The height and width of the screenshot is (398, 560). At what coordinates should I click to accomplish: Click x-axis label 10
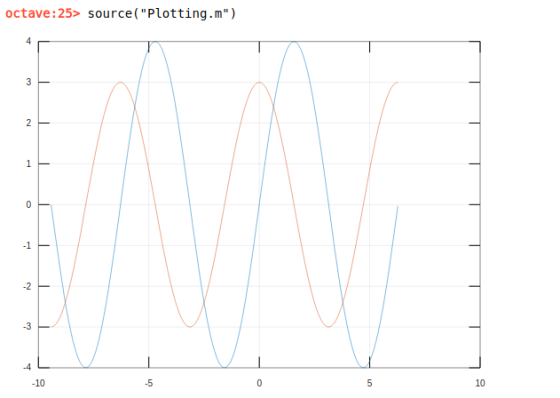click(x=480, y=383)
